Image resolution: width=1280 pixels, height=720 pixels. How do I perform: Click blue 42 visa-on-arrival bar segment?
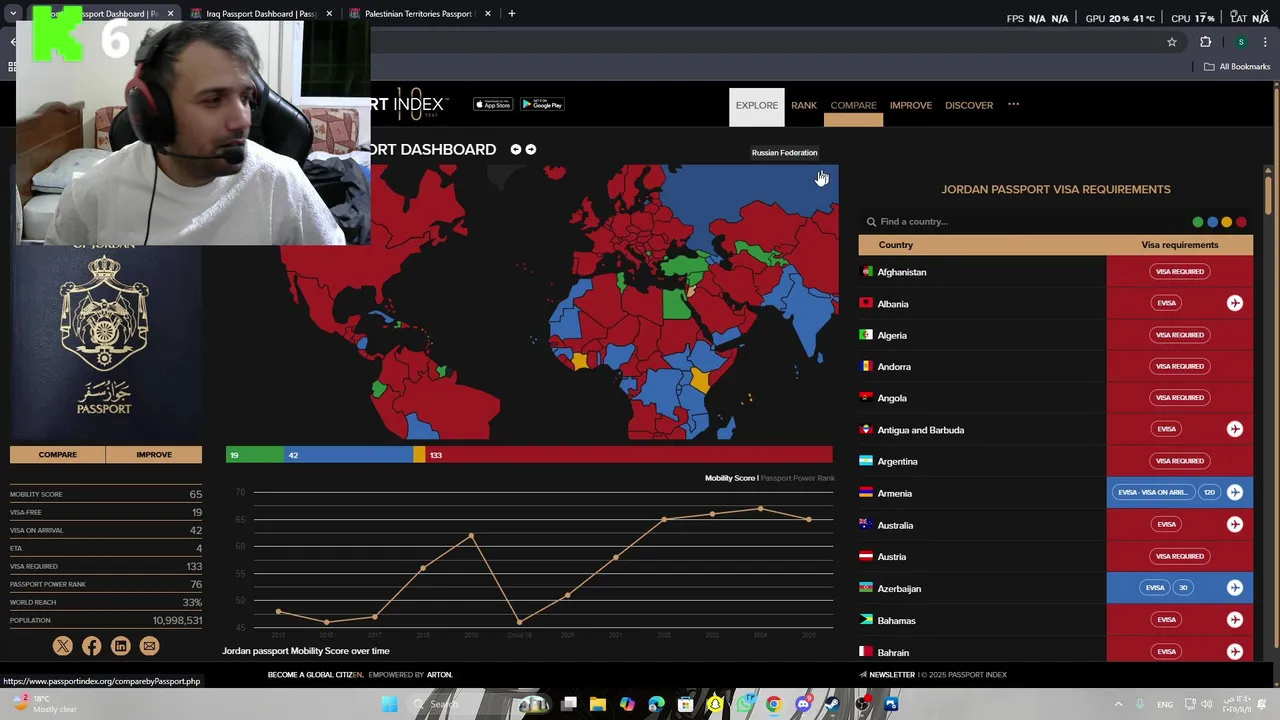click(348, 455)
